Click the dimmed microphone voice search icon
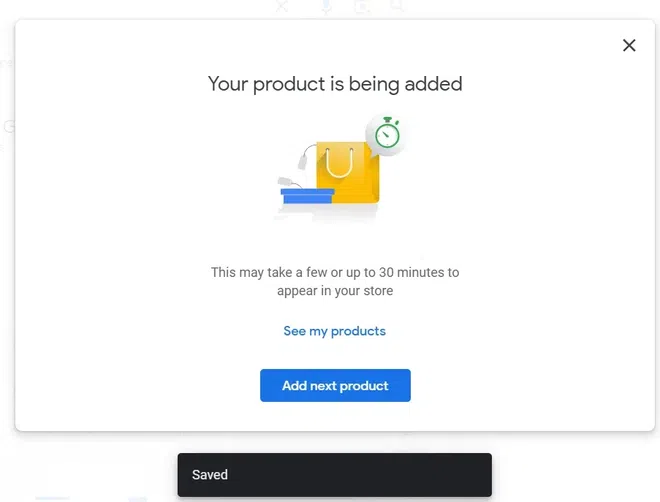The width and height of the screenshot is (660, 502). [x=326, y=7]
